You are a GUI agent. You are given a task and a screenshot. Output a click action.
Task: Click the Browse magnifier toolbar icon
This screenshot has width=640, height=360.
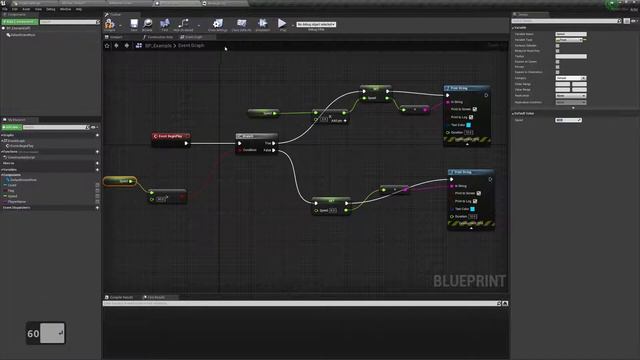click(x=147, y=24)
